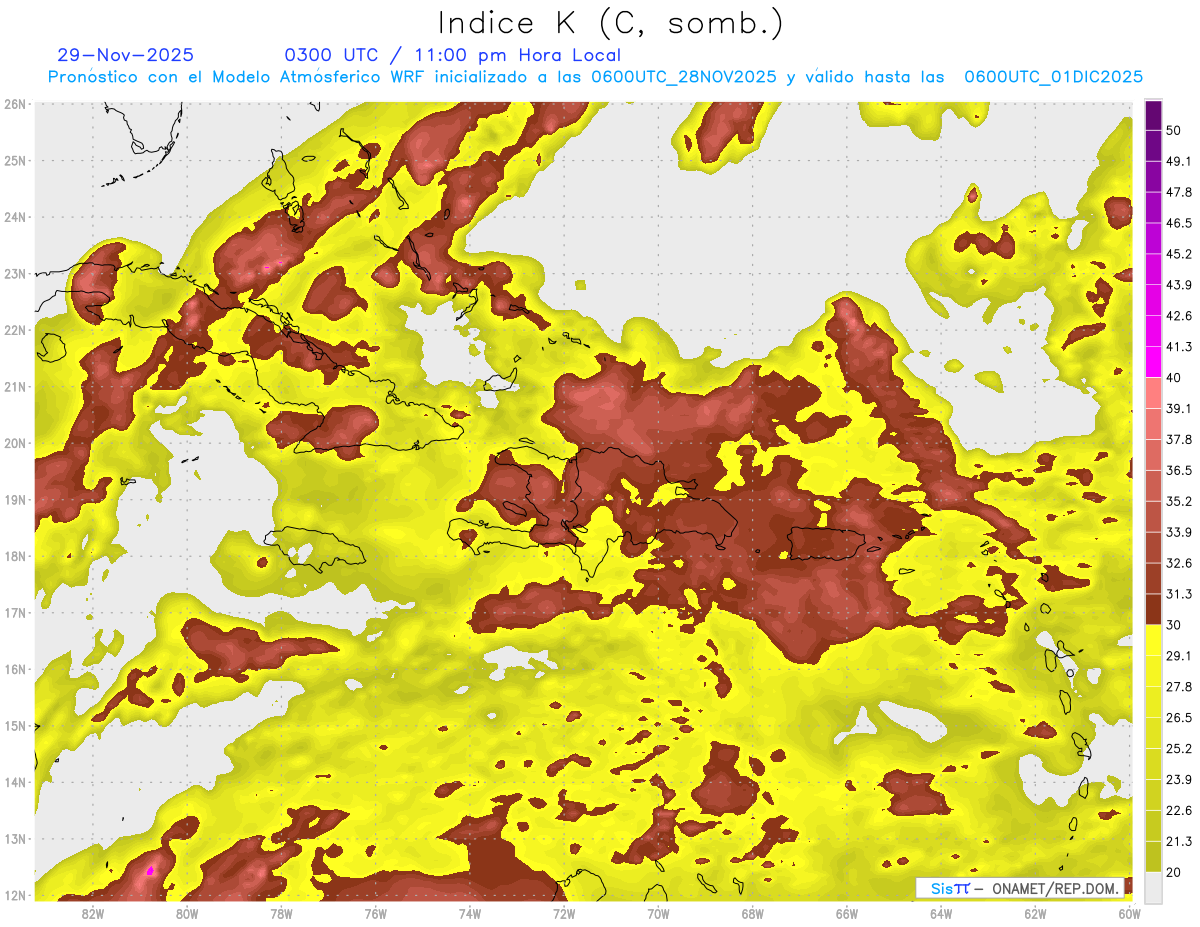Click the colorbar label "31.3"

(1179, 594)
